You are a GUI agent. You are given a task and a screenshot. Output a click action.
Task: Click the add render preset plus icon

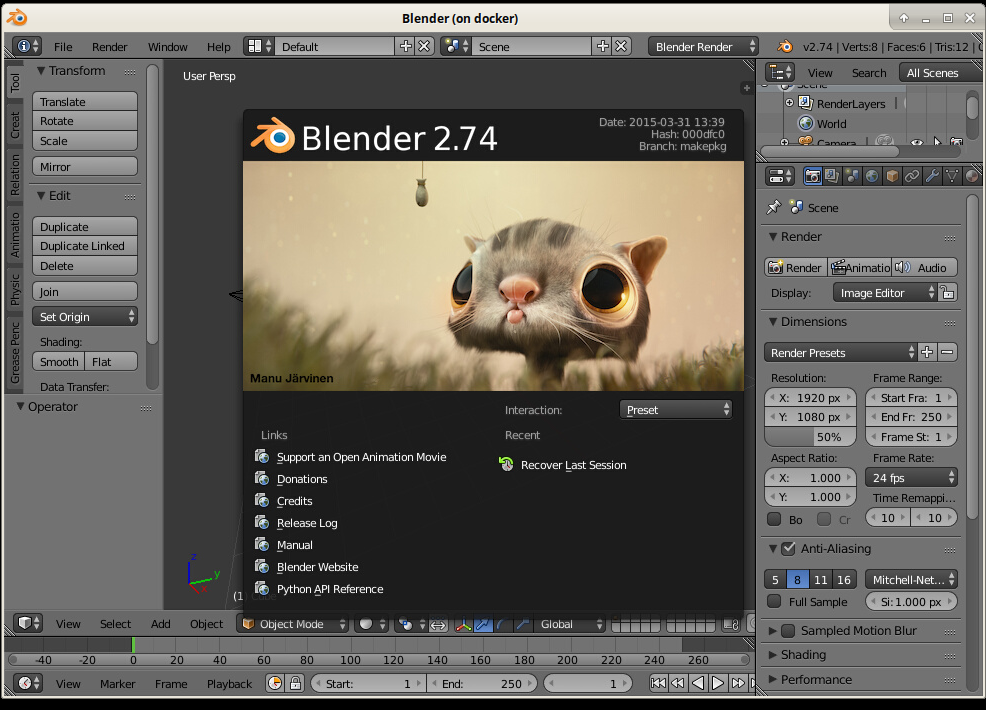click(927, 352)
